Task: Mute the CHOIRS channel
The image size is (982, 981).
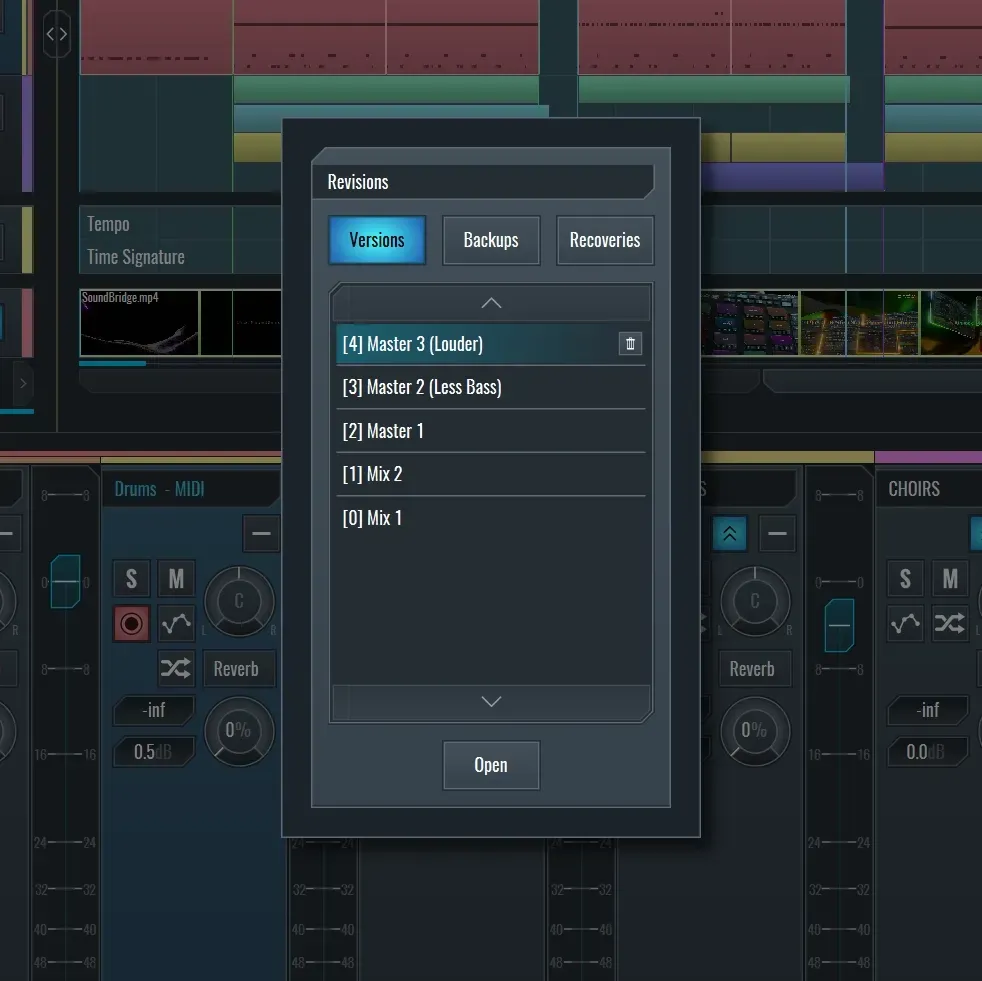Action: point(949,579)
